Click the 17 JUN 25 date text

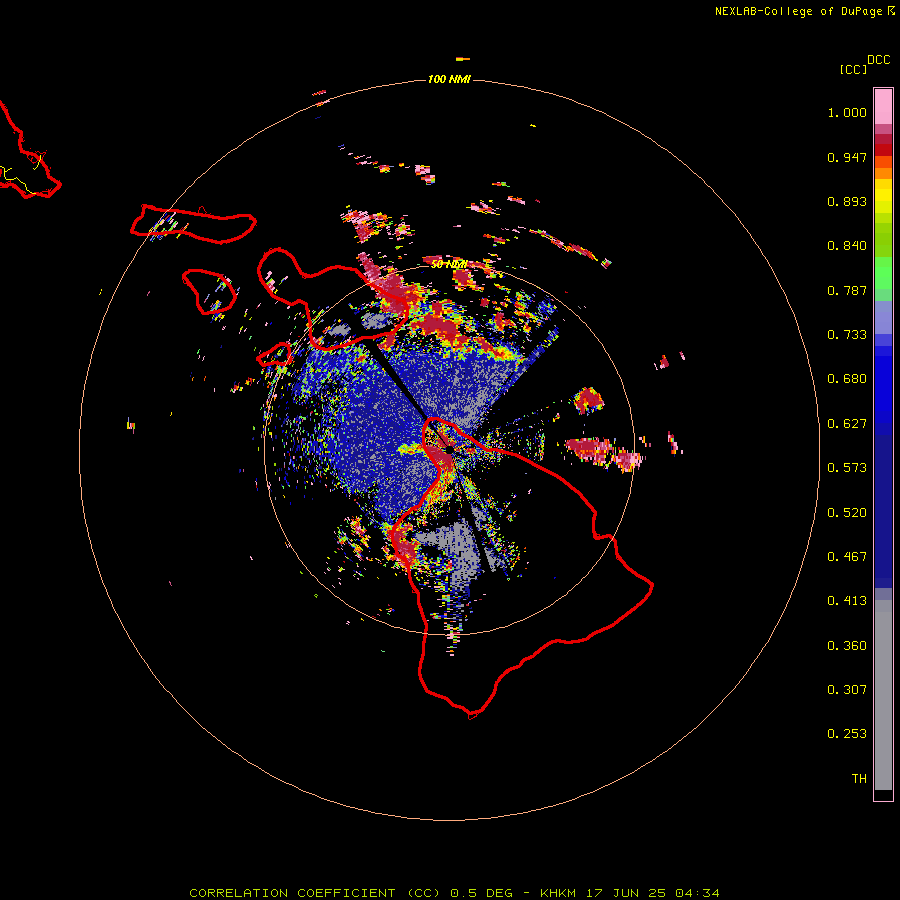click(626, 893)
